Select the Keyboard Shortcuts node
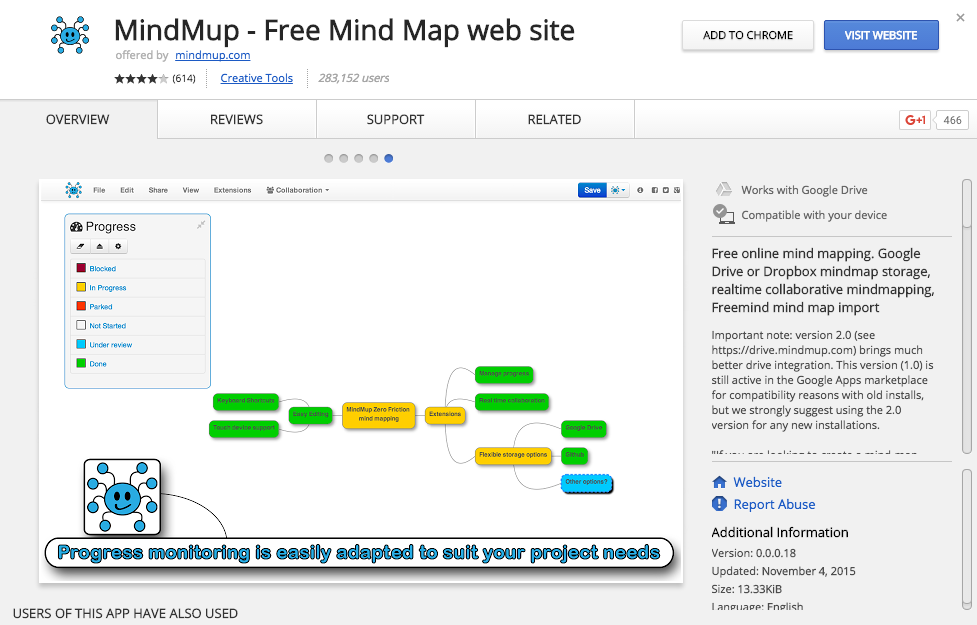Viewport: 977px width, 625px height. 246,401
